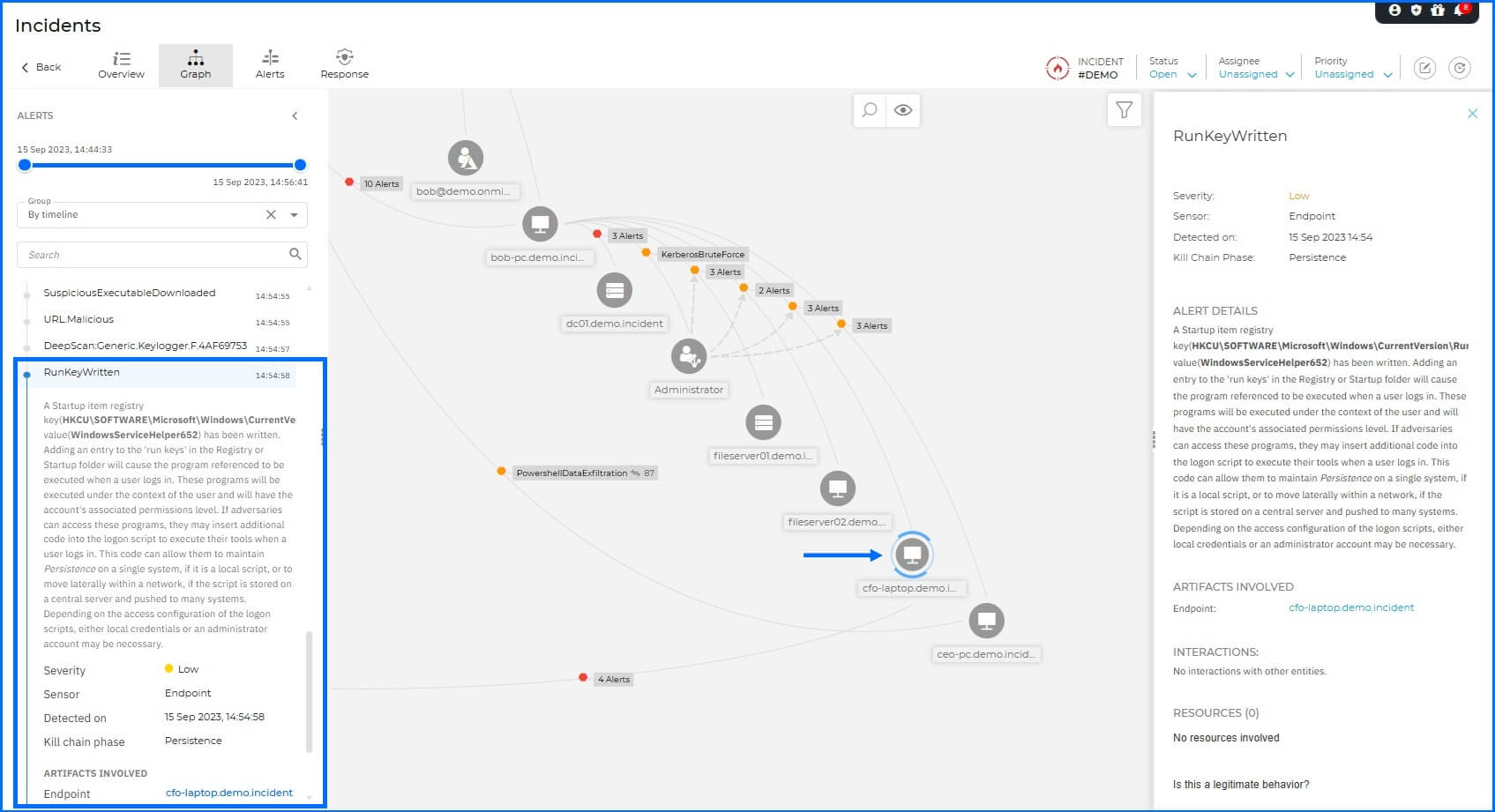Click the edit incident pencil icon
The width and height of the screenshot is (1495, 812).
1424,68
